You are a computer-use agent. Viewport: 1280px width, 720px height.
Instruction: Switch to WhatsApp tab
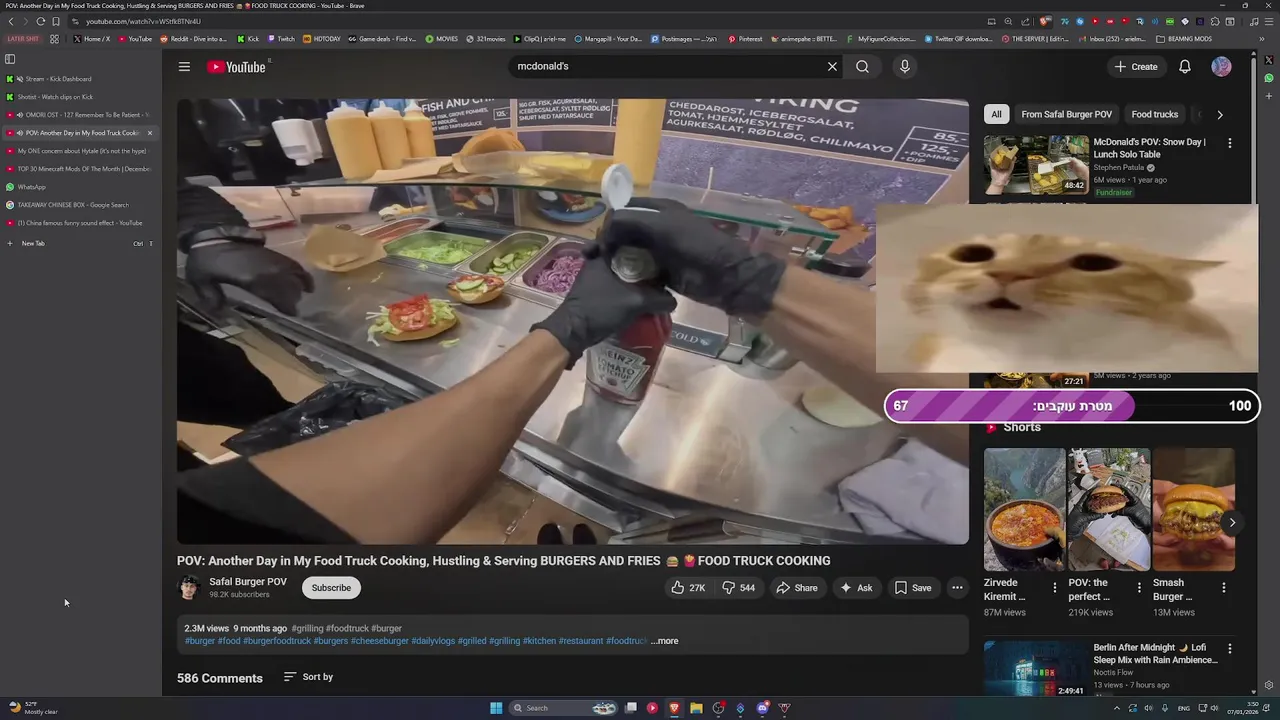80,187
